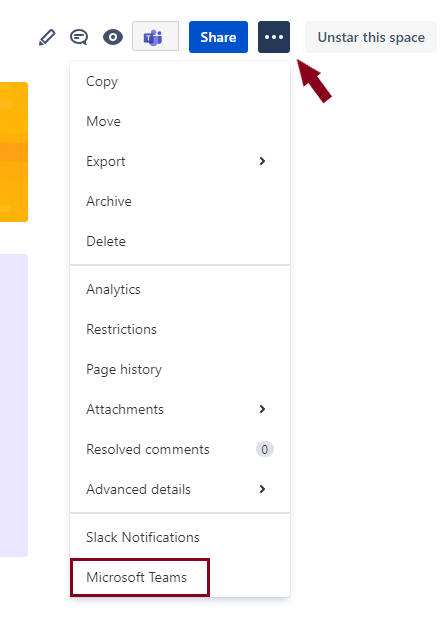Screen dimensions: 444x629
Task: Click the Microsoft Teams icon button
Action: (x=156, y=37)
